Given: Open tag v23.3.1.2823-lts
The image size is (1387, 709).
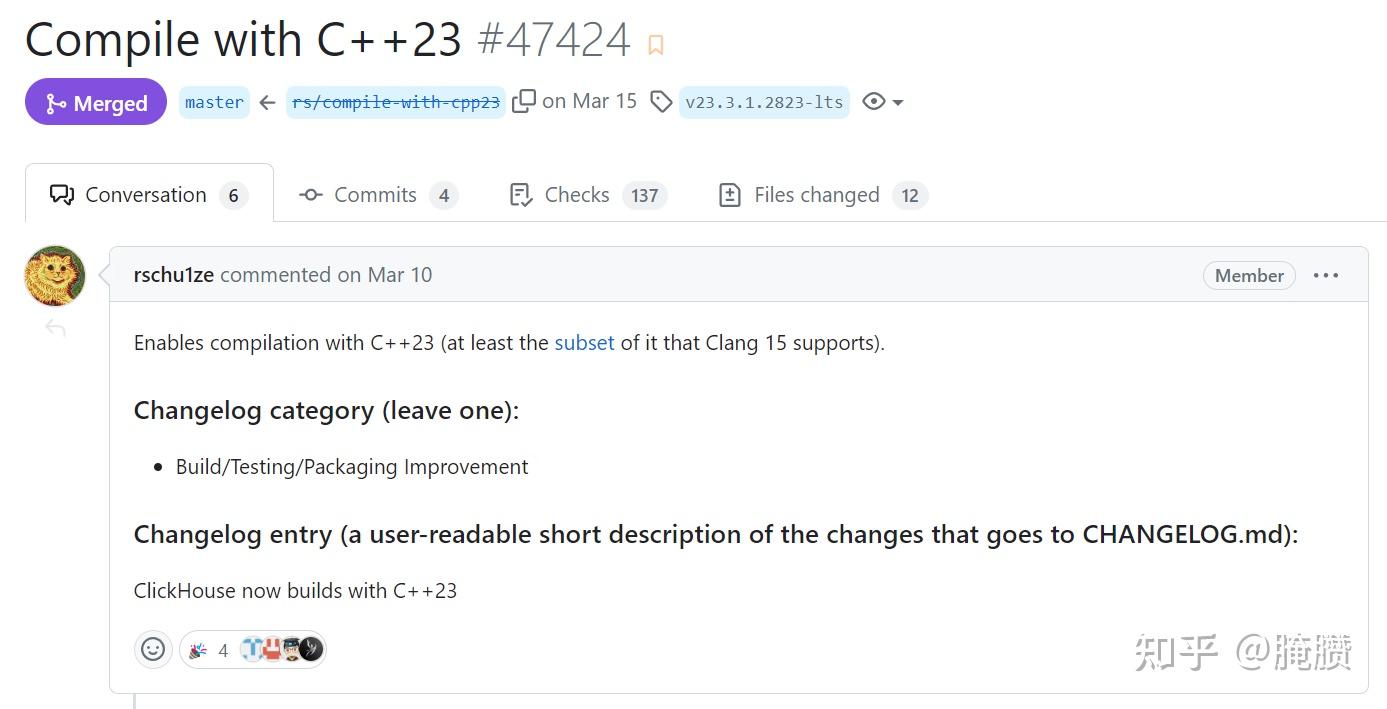Looking at the screenshot, I should coord(764,101).
